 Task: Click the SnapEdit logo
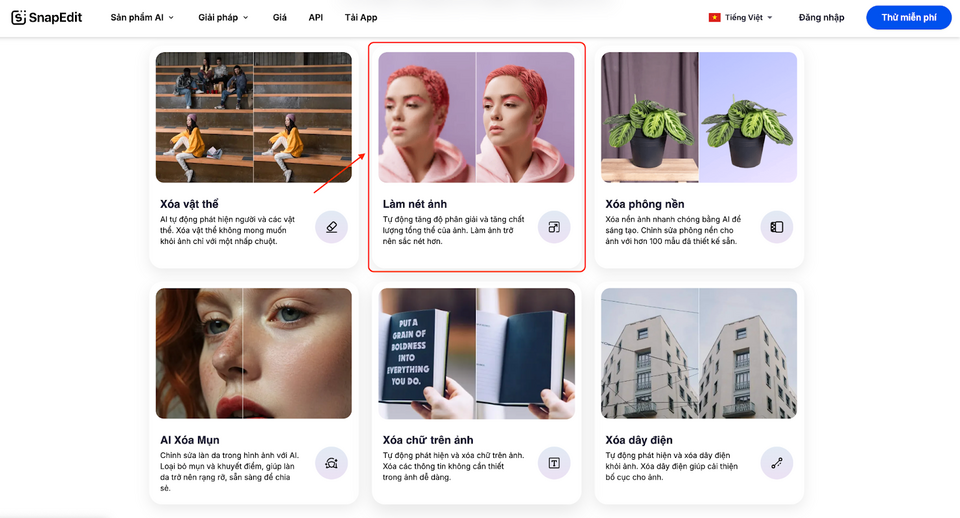point(47,17)
